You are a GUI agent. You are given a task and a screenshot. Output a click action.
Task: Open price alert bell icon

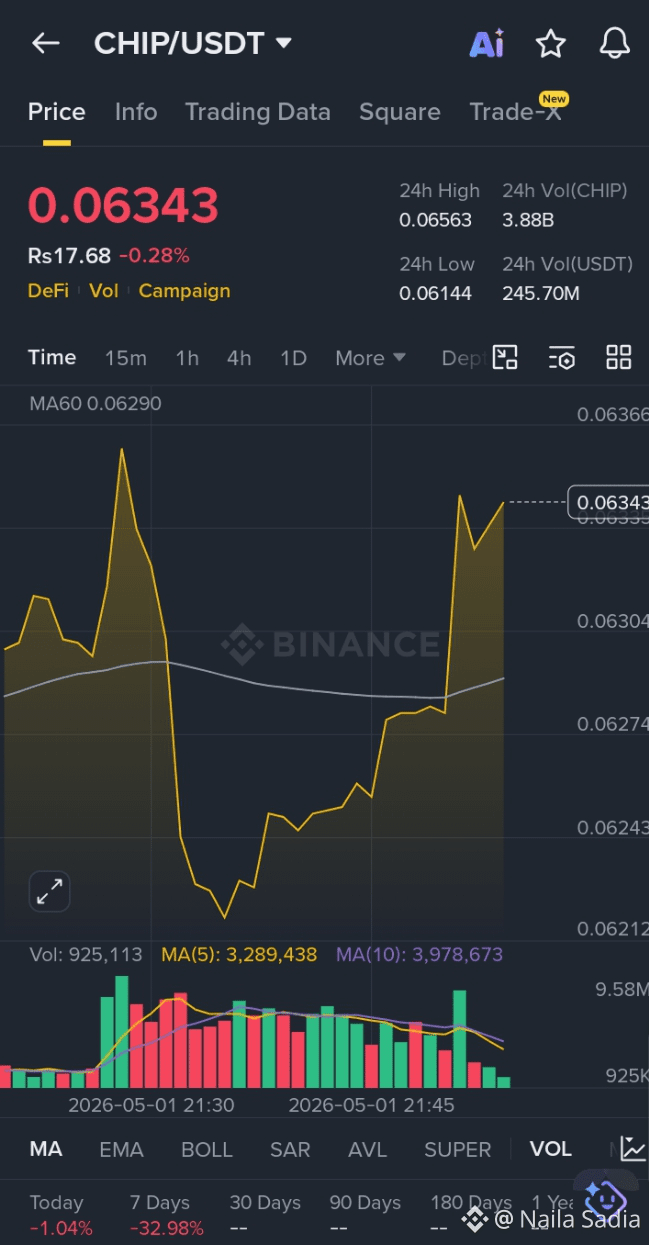pos(614,43)
